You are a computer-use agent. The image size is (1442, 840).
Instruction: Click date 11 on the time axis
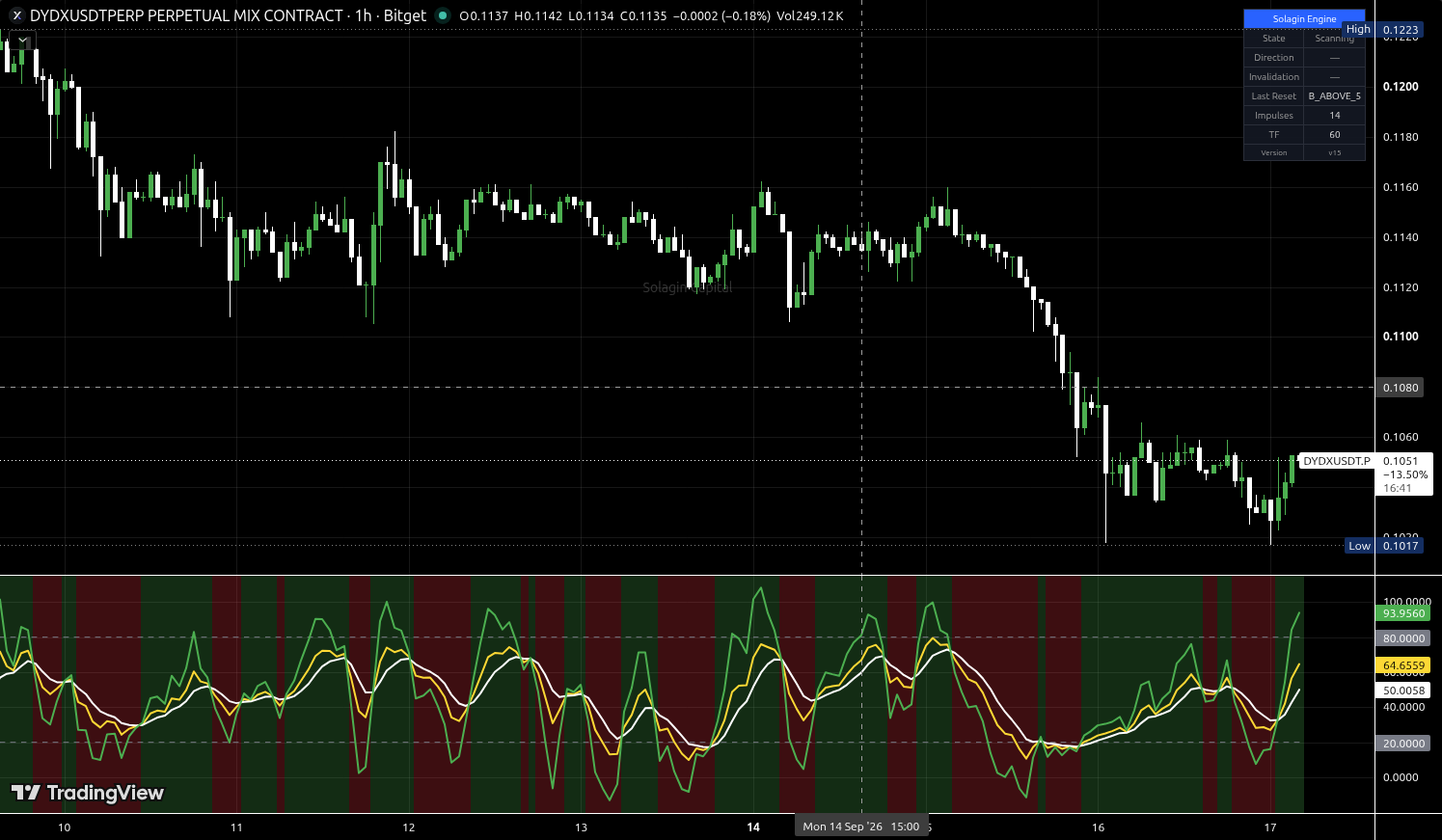click(x=236, y=827)
